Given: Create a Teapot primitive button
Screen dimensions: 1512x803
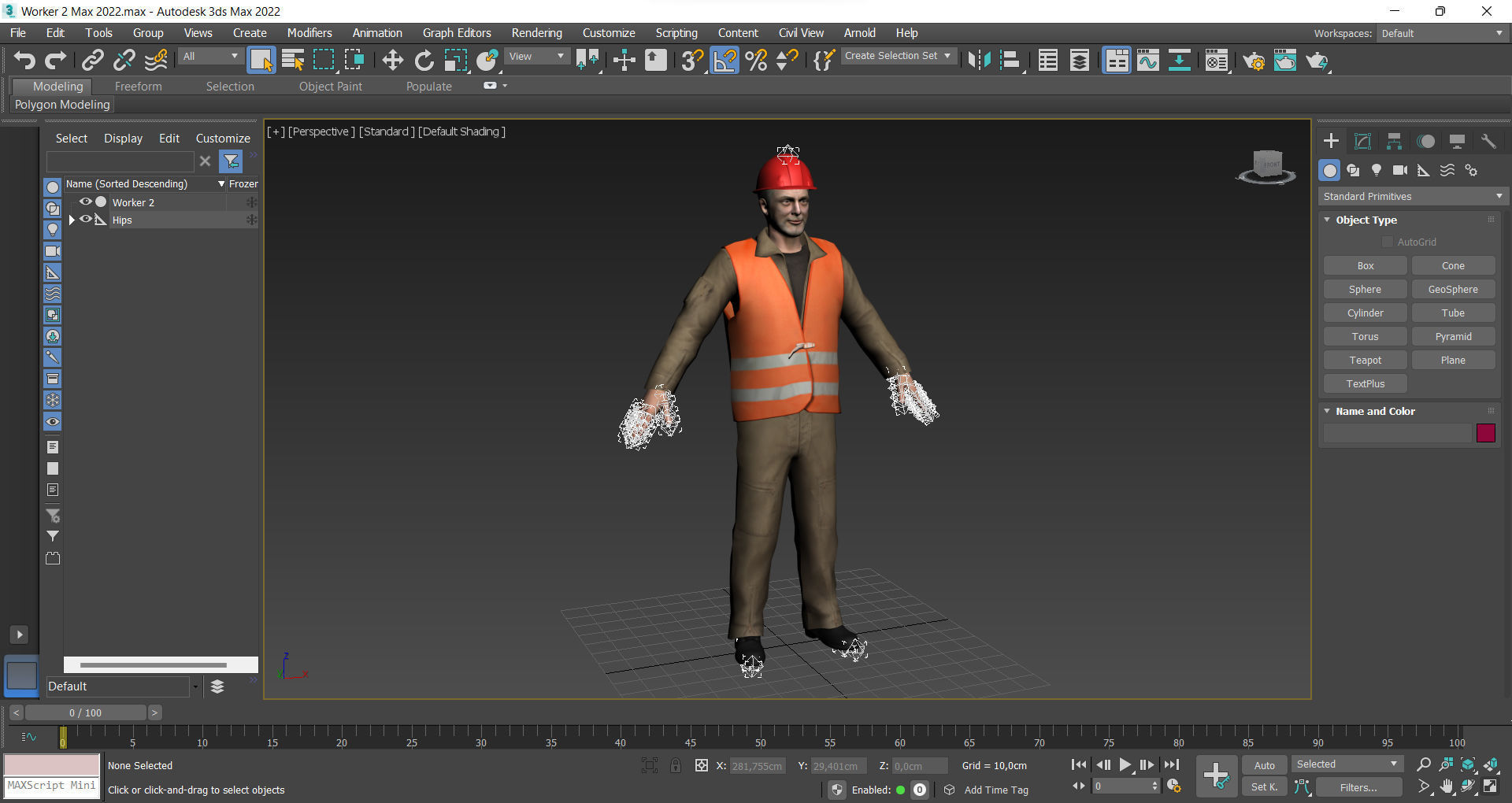Looking at the screenshot, I should click(x=1365, y=360).
